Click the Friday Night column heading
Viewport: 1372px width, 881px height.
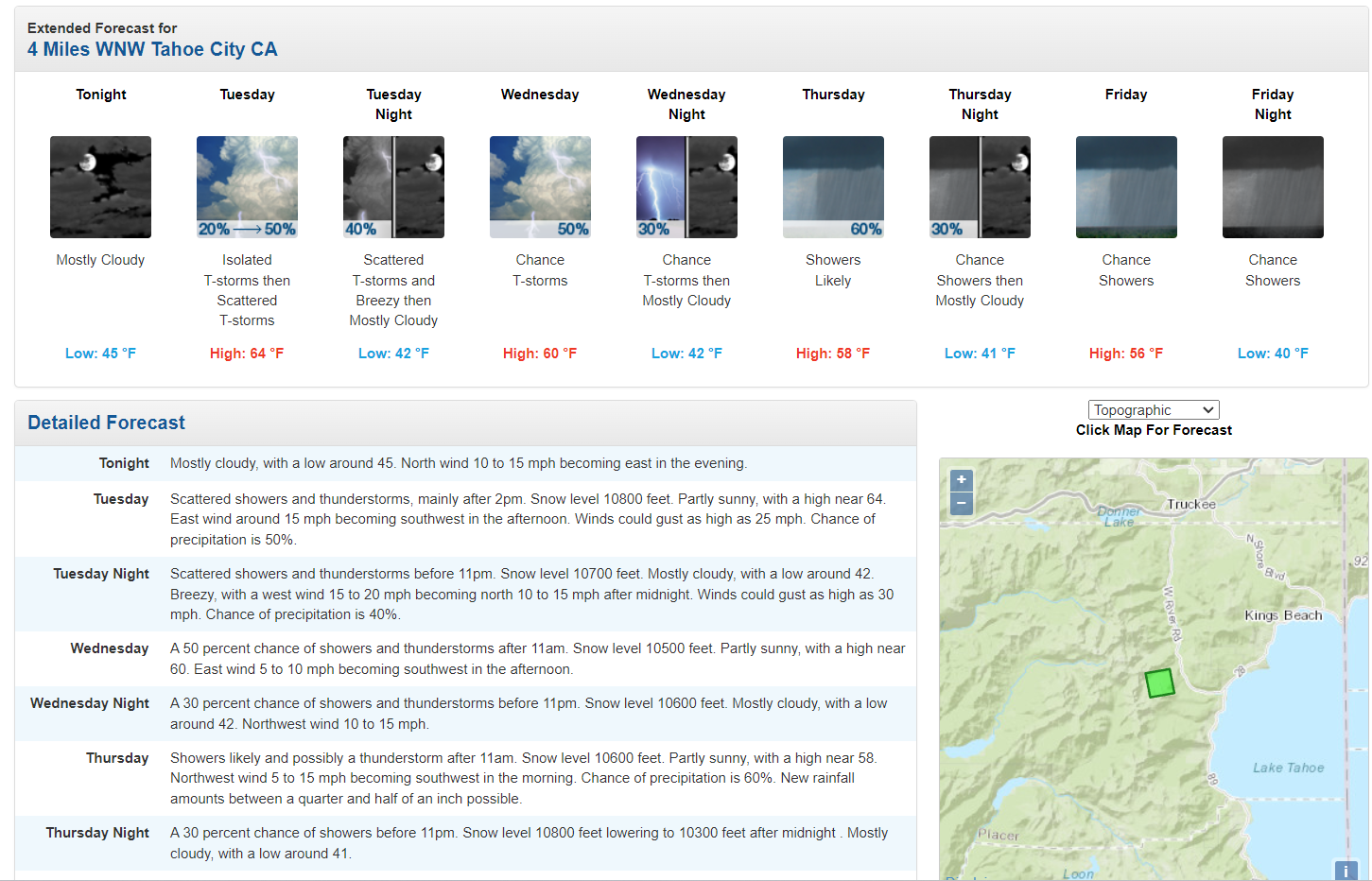coord(1273,104)
